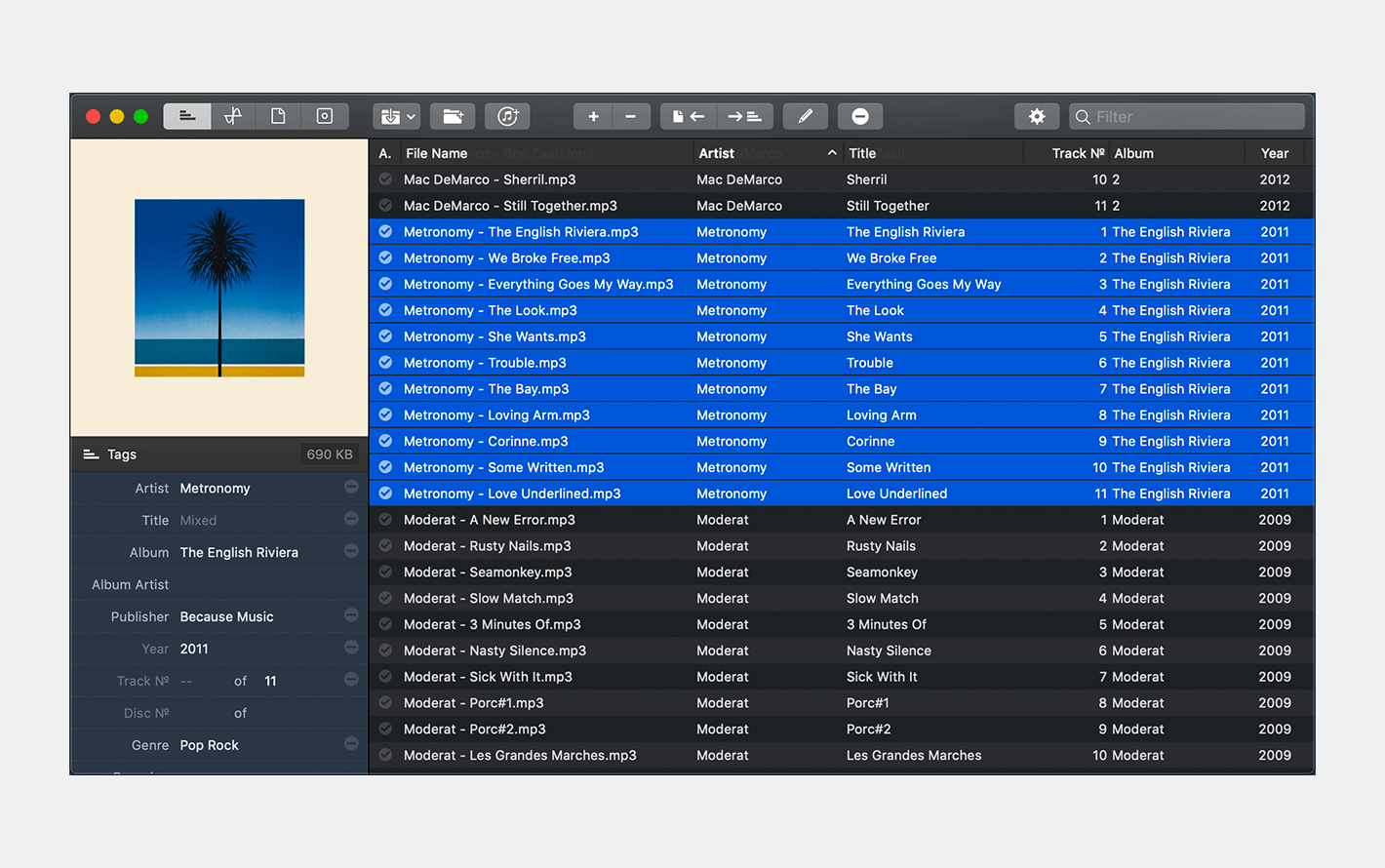Click the Track № total field showing 11

pos(271,681)
